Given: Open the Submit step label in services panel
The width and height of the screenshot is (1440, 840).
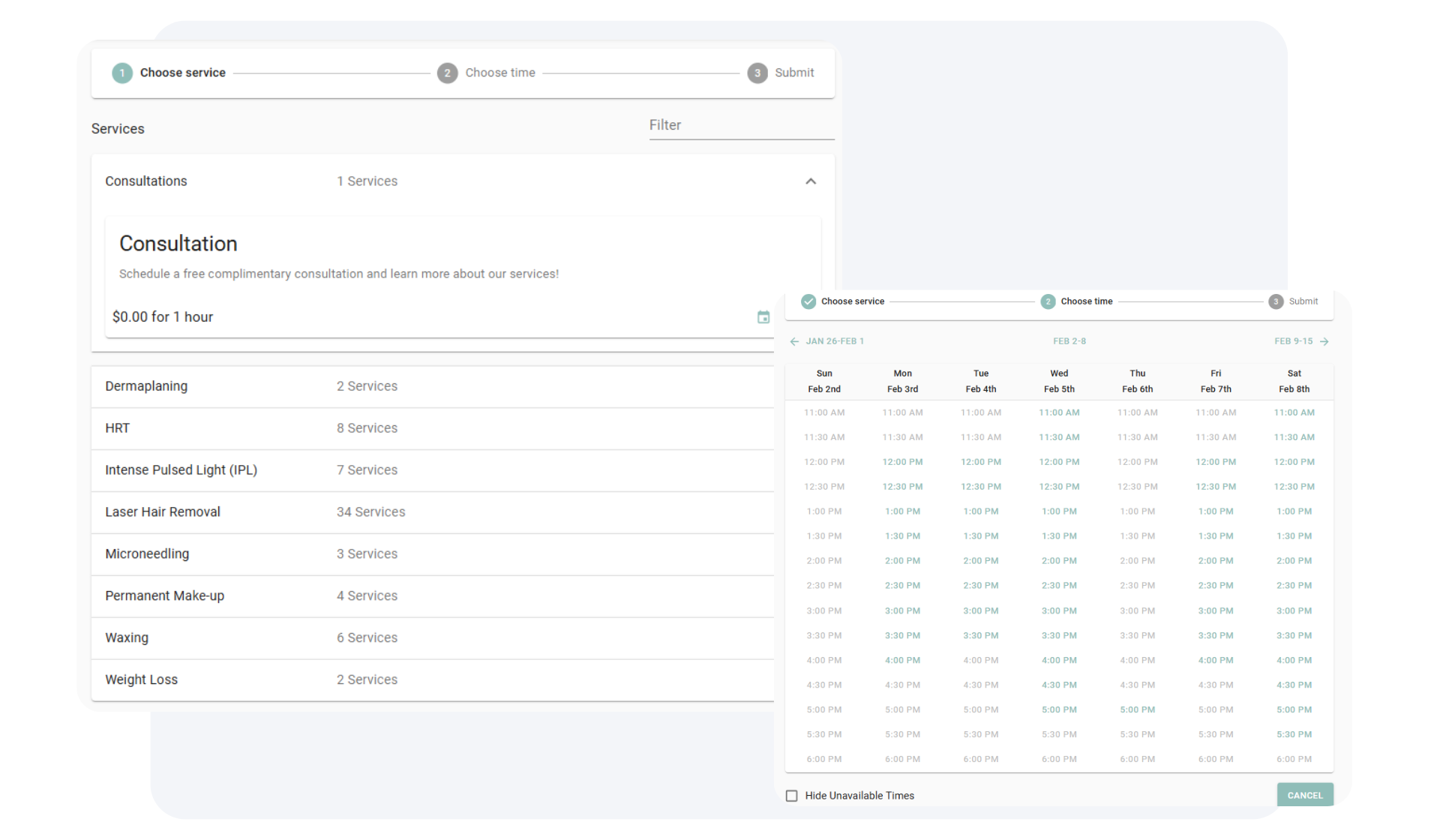Looking at the screenshot, I should (x=794, y=73).
